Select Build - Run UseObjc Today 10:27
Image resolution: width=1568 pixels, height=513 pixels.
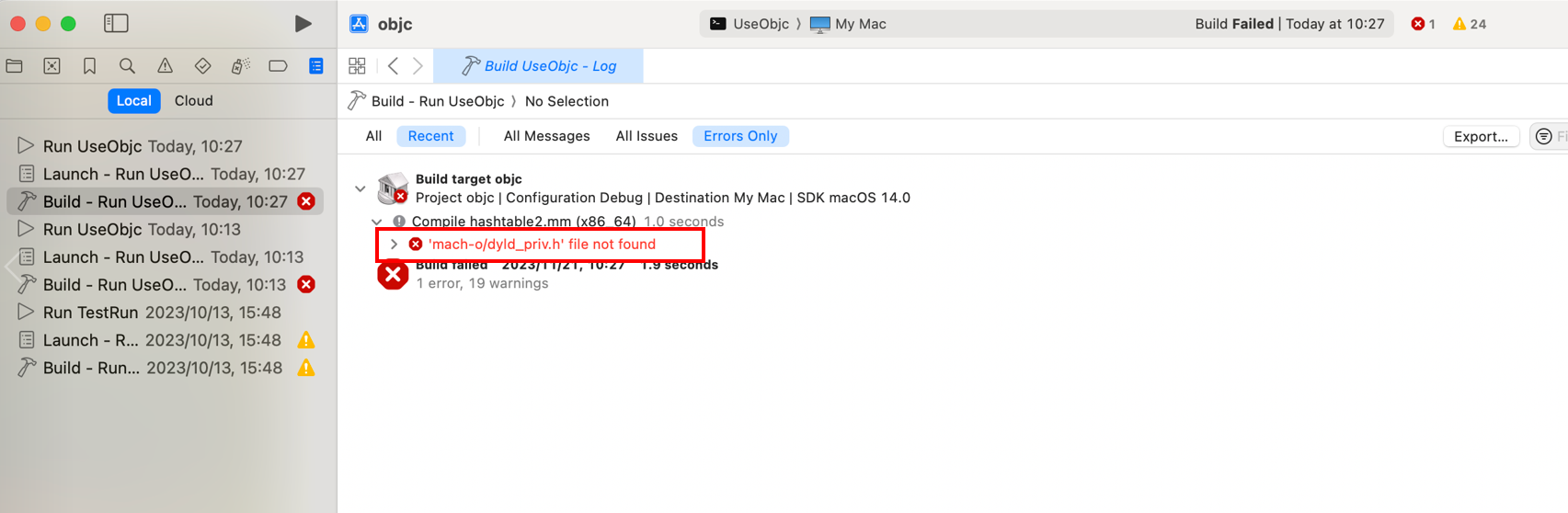point(166,201)
